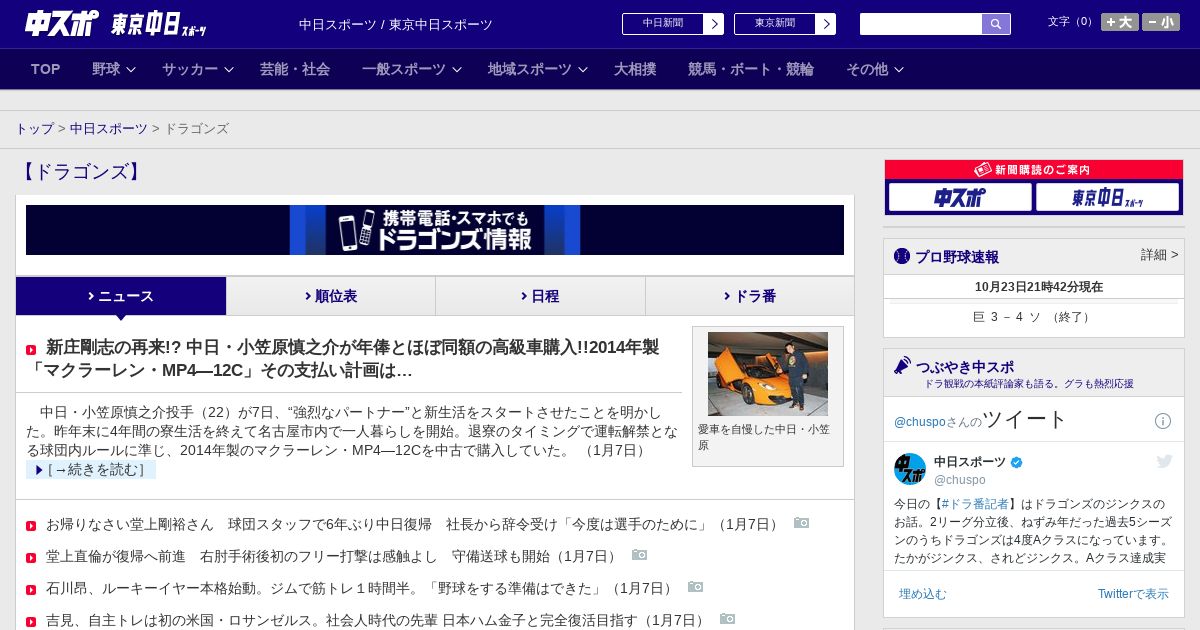Open the 大相撲 menu item
Screen dimensions: 1200x630
pyautogui.click(x=635, y=69)
